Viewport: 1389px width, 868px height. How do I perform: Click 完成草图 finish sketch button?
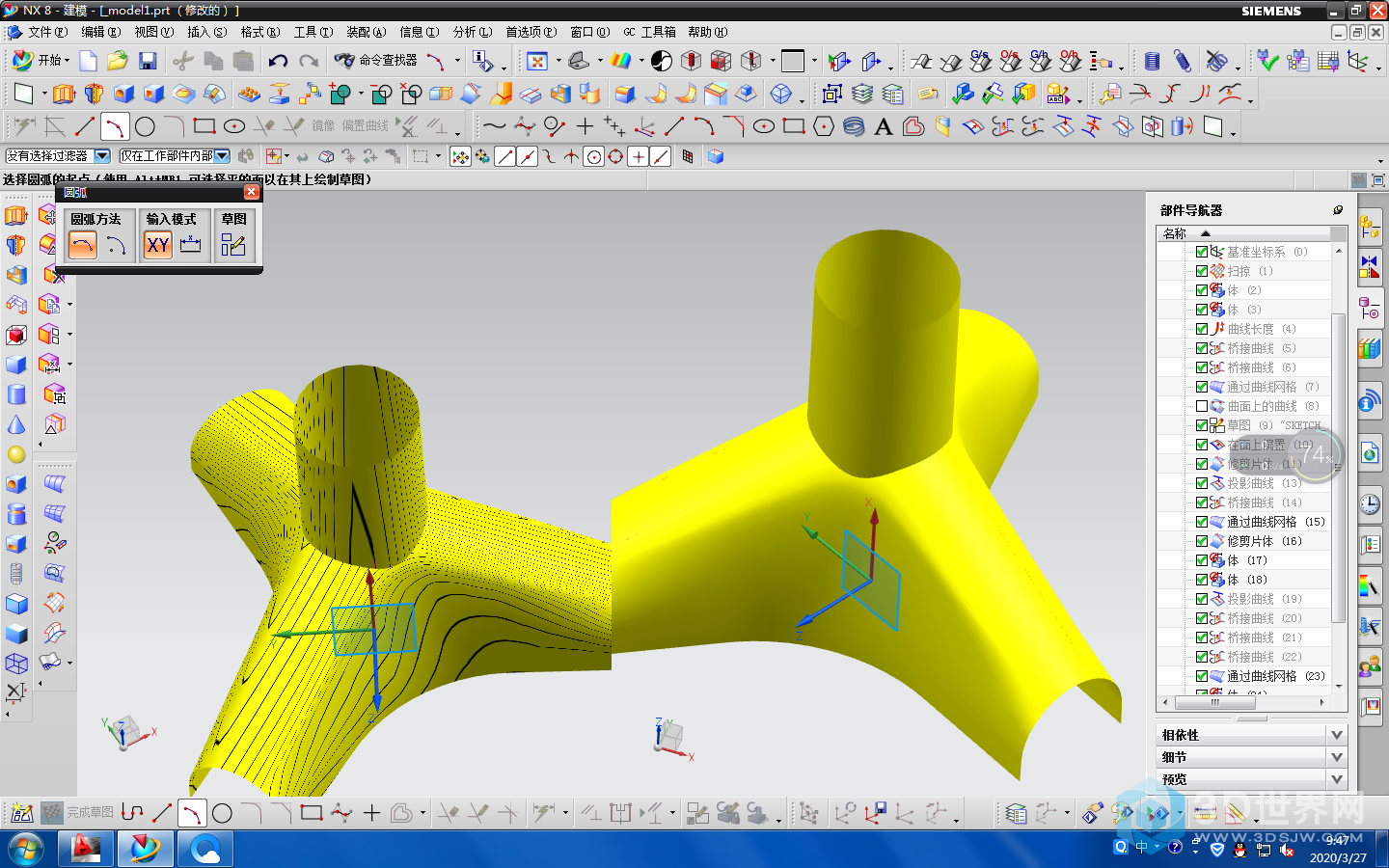78,813
